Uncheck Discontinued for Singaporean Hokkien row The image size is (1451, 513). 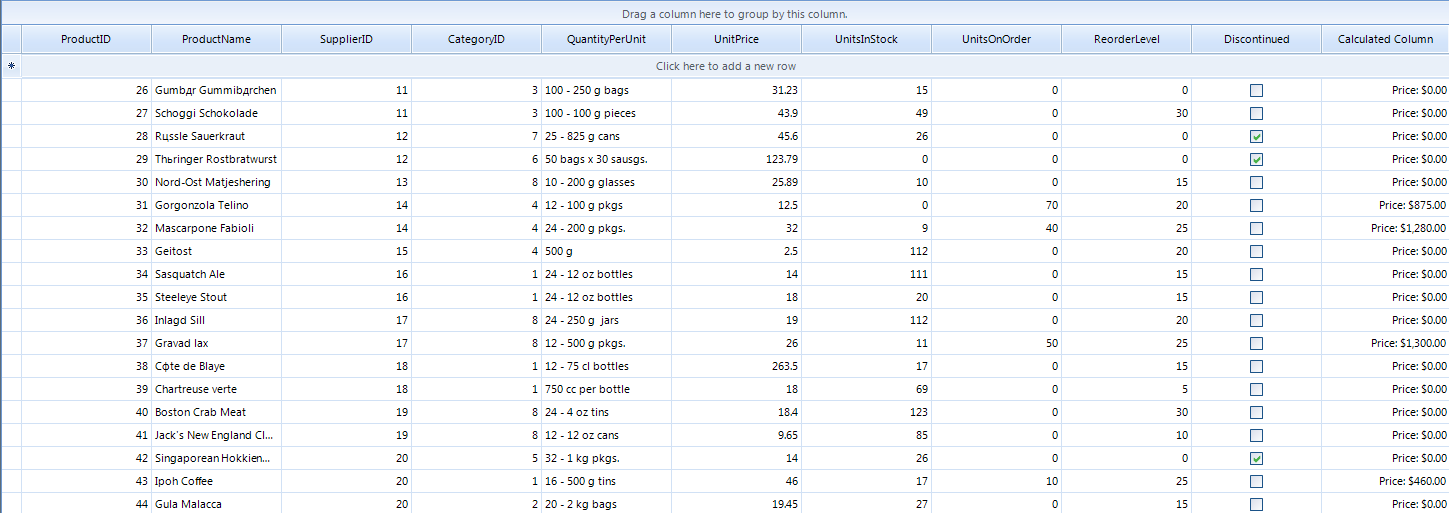click(x=1256, y=458)
